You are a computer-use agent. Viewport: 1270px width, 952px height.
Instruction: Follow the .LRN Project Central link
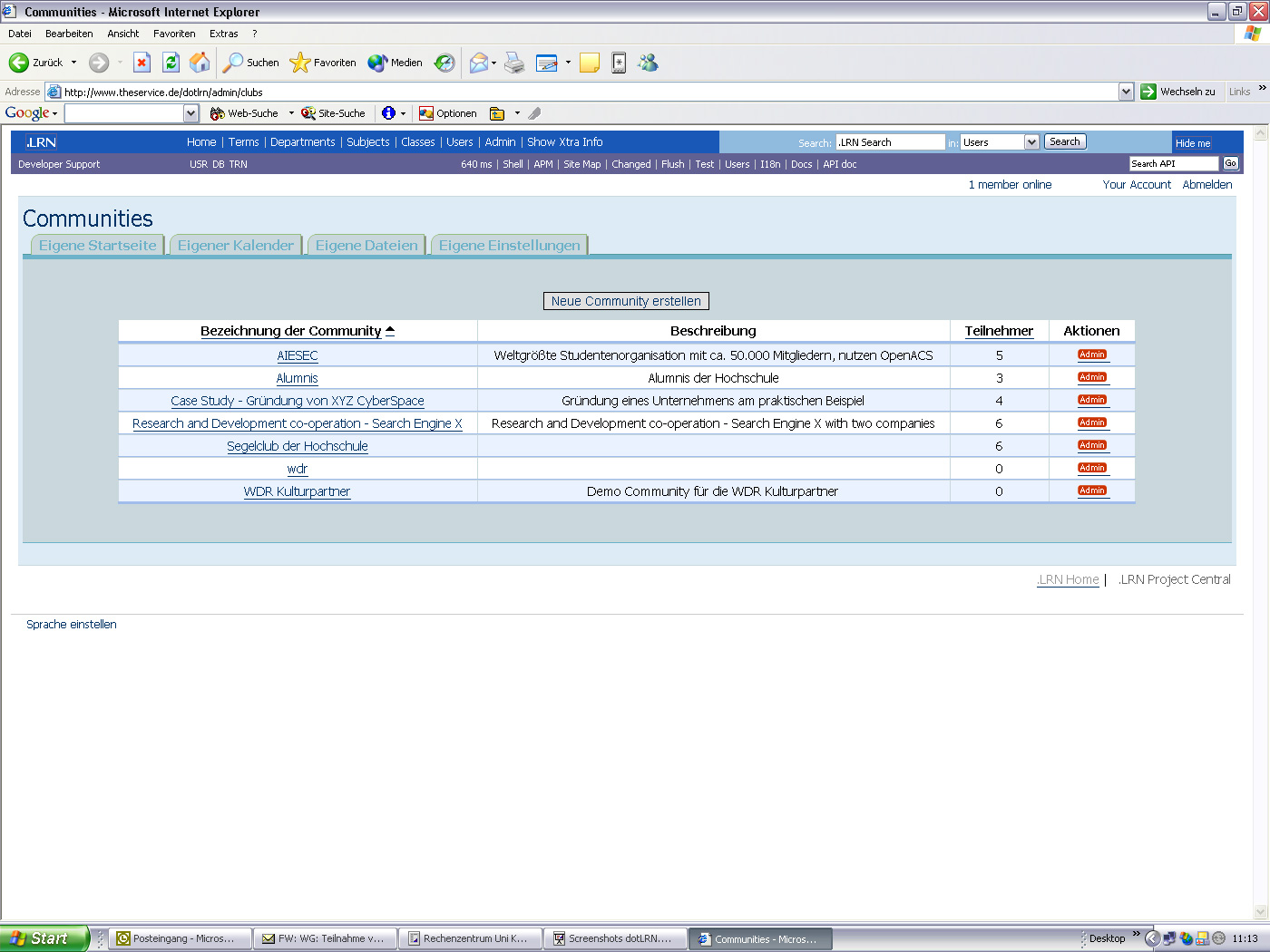pyautogui.click(x=1174, y=579)
